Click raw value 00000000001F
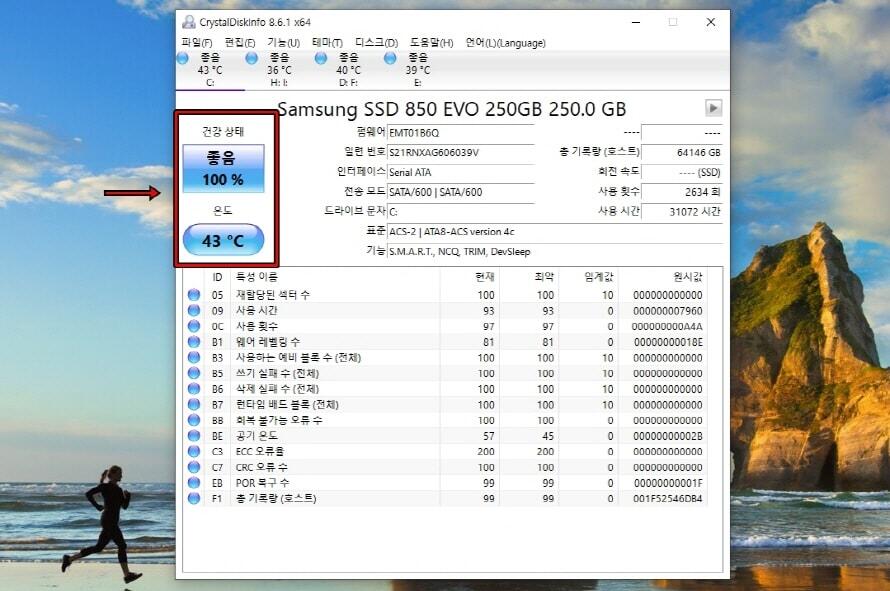The image size is (890, 591). coord(668,483)
